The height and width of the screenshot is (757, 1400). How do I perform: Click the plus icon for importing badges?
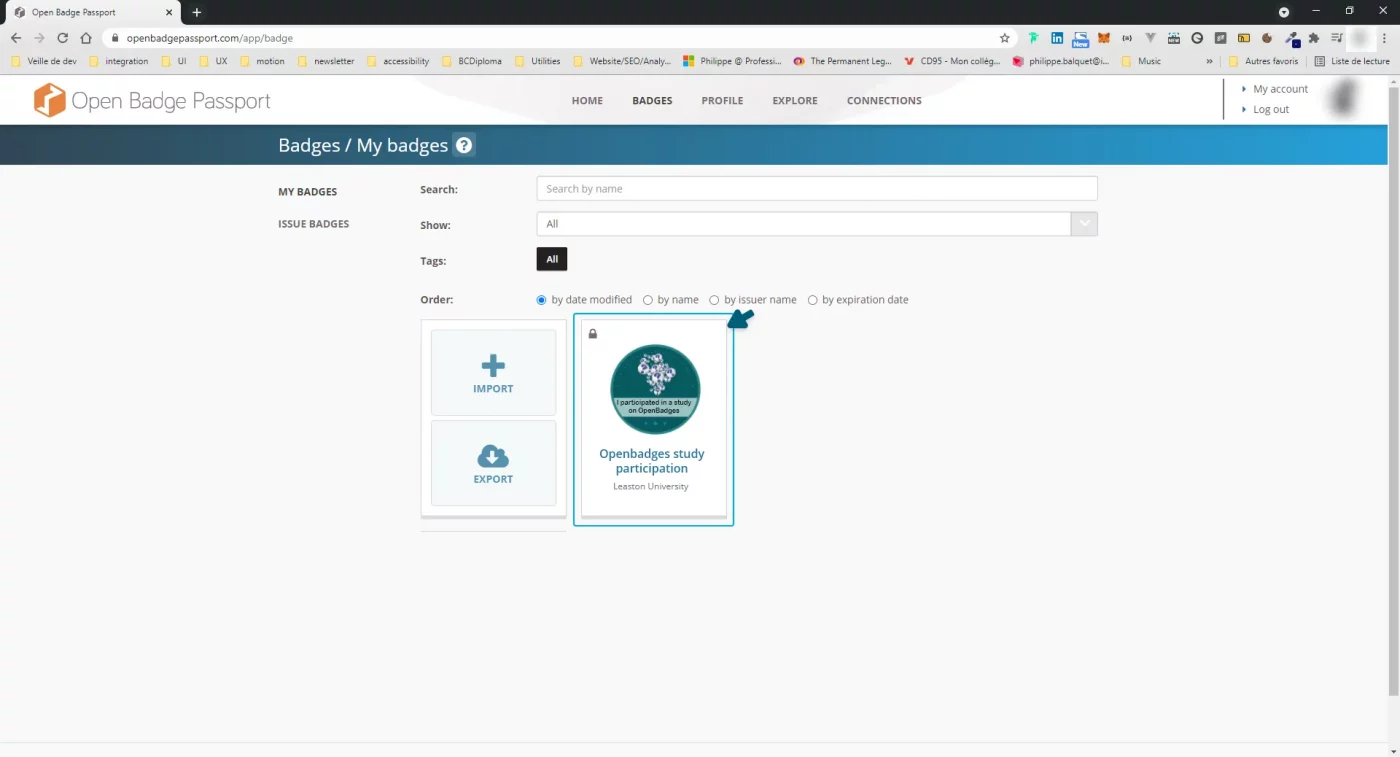coord(493,366)
